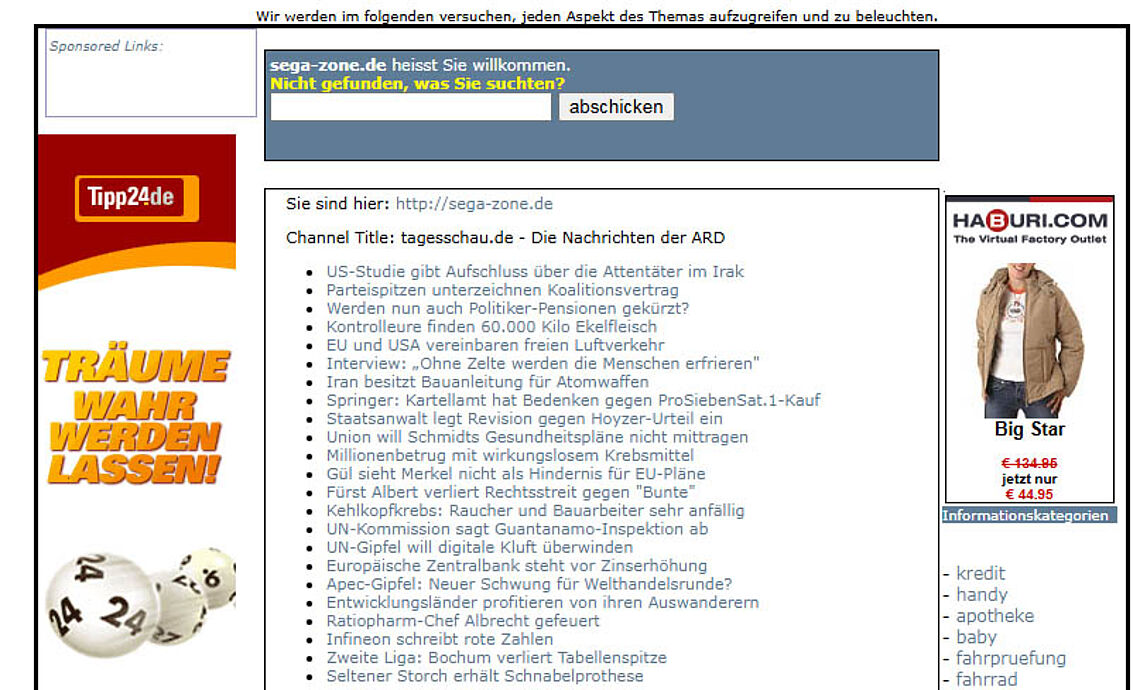Viewport: 1140px width, 690px height.
Task: Click the search text input field
Action: point(409,107)
